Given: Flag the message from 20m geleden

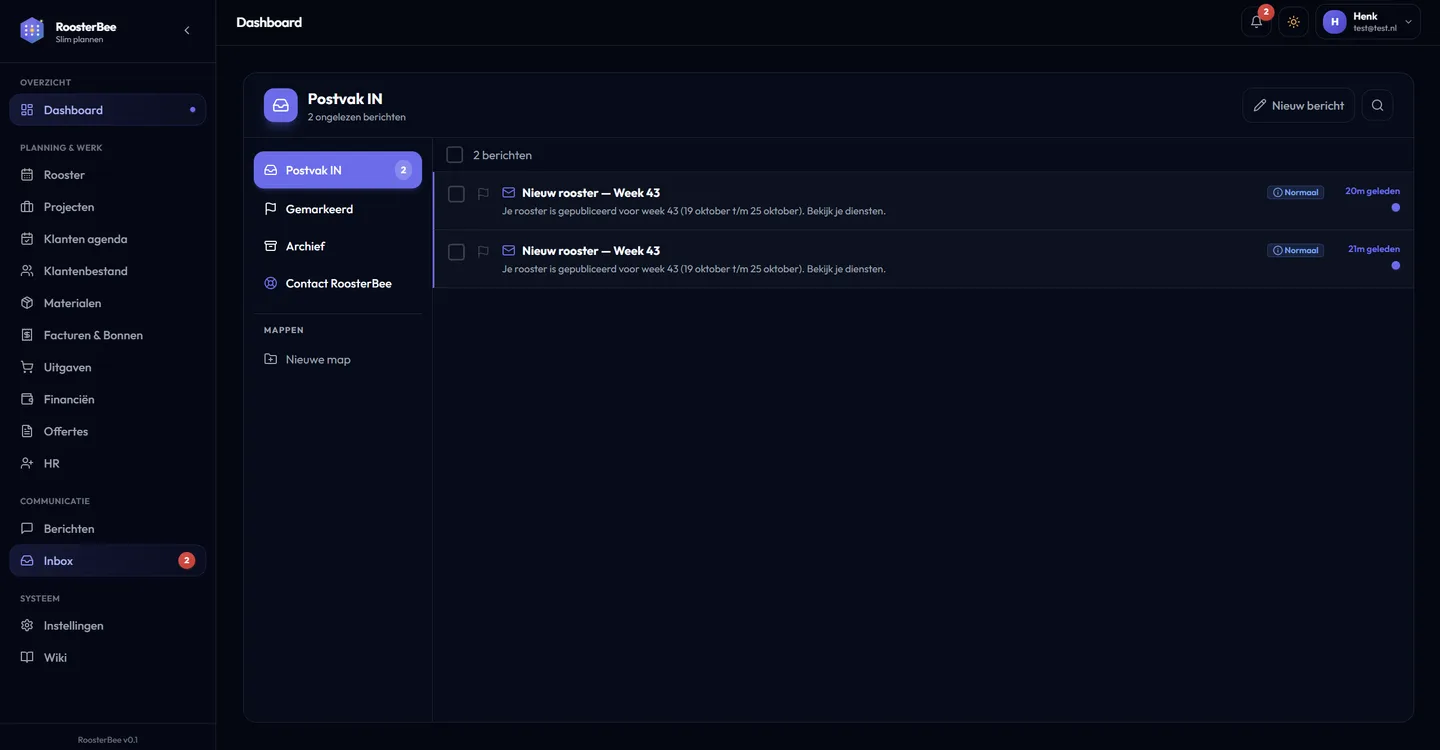Looking at the screenshot, I should tap(483, 194).
